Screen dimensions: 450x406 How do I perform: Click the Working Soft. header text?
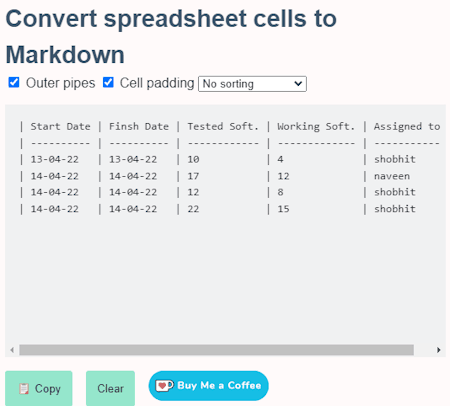(316, 127)
